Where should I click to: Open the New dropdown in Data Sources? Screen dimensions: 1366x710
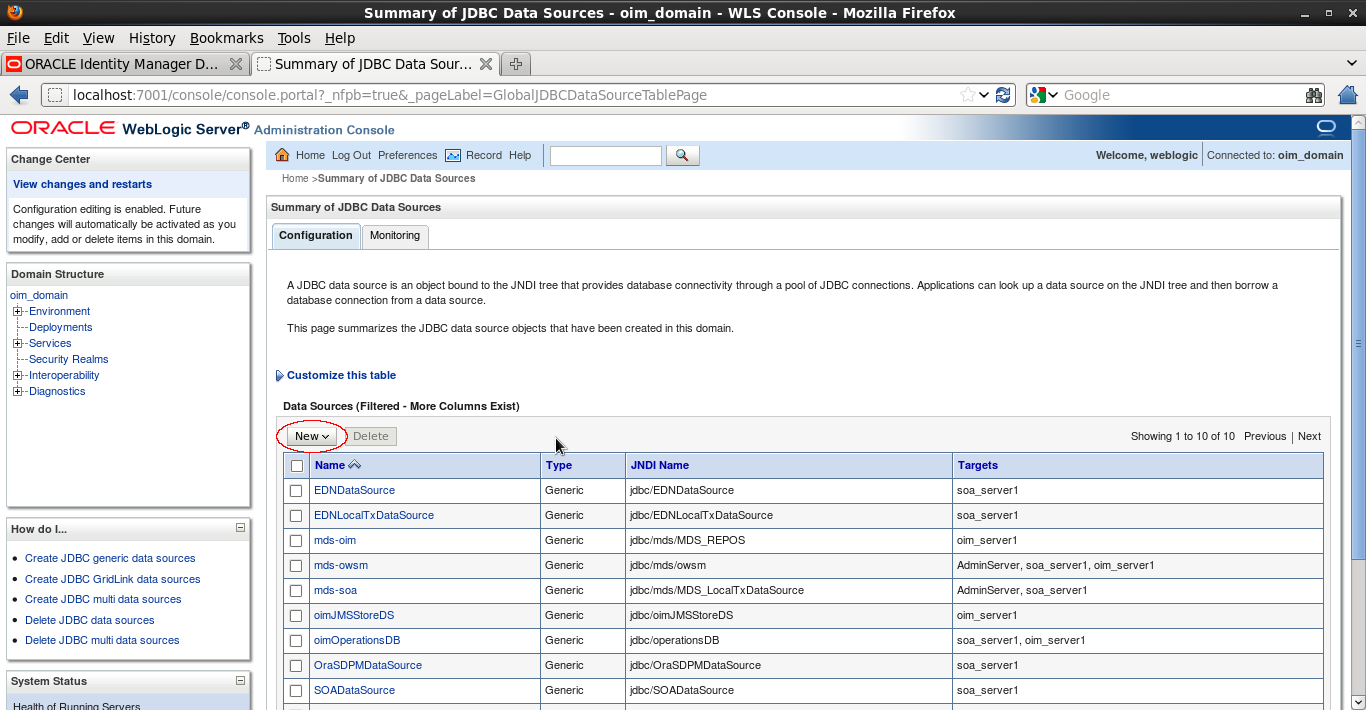[311, 436]
